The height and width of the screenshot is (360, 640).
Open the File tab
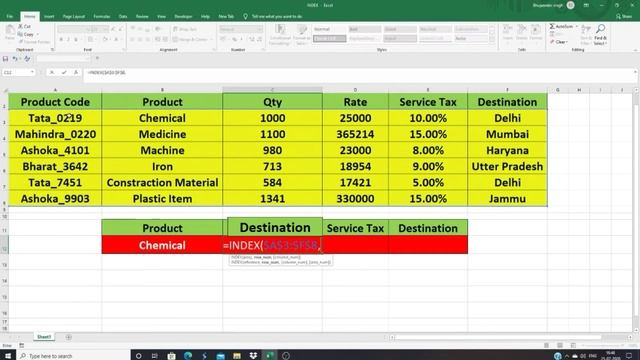[10, 16]
